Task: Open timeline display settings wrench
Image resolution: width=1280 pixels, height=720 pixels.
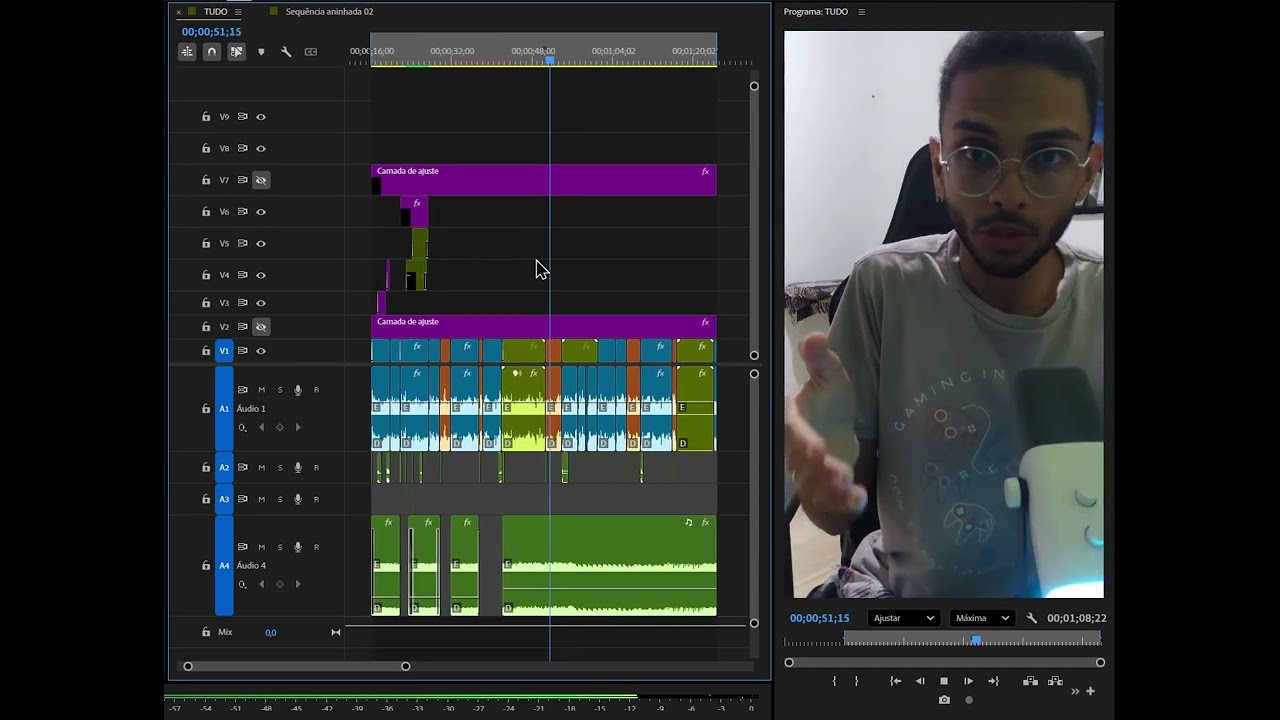Action: click(286, 52)
